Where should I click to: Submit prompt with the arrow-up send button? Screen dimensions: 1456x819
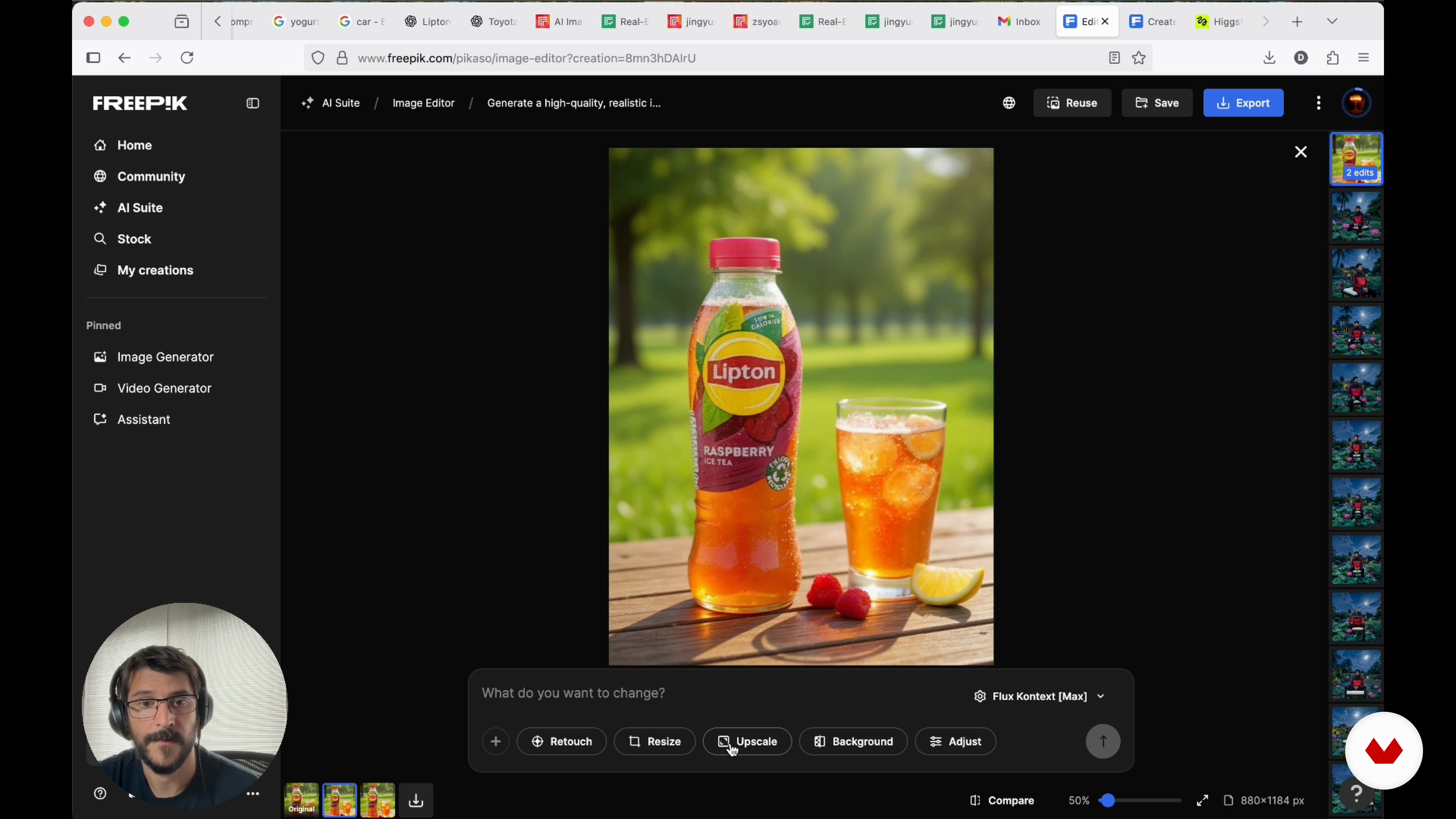(x=1103, y=742)
